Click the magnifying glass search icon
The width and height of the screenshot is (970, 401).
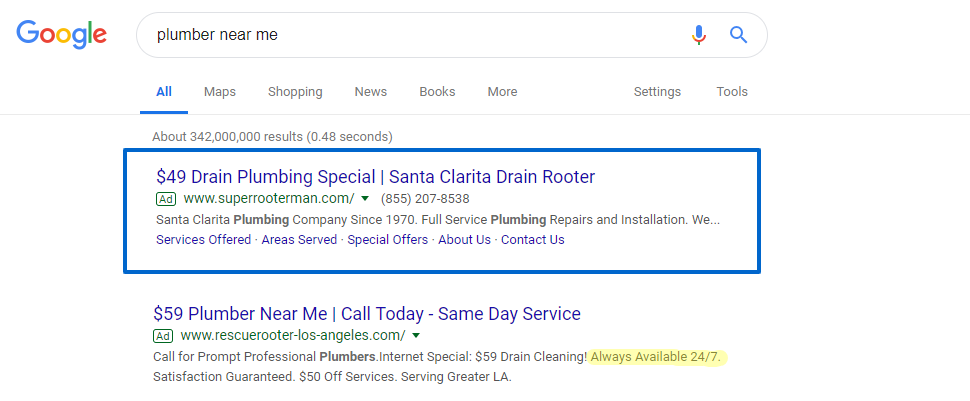click(x=739, y=35)
